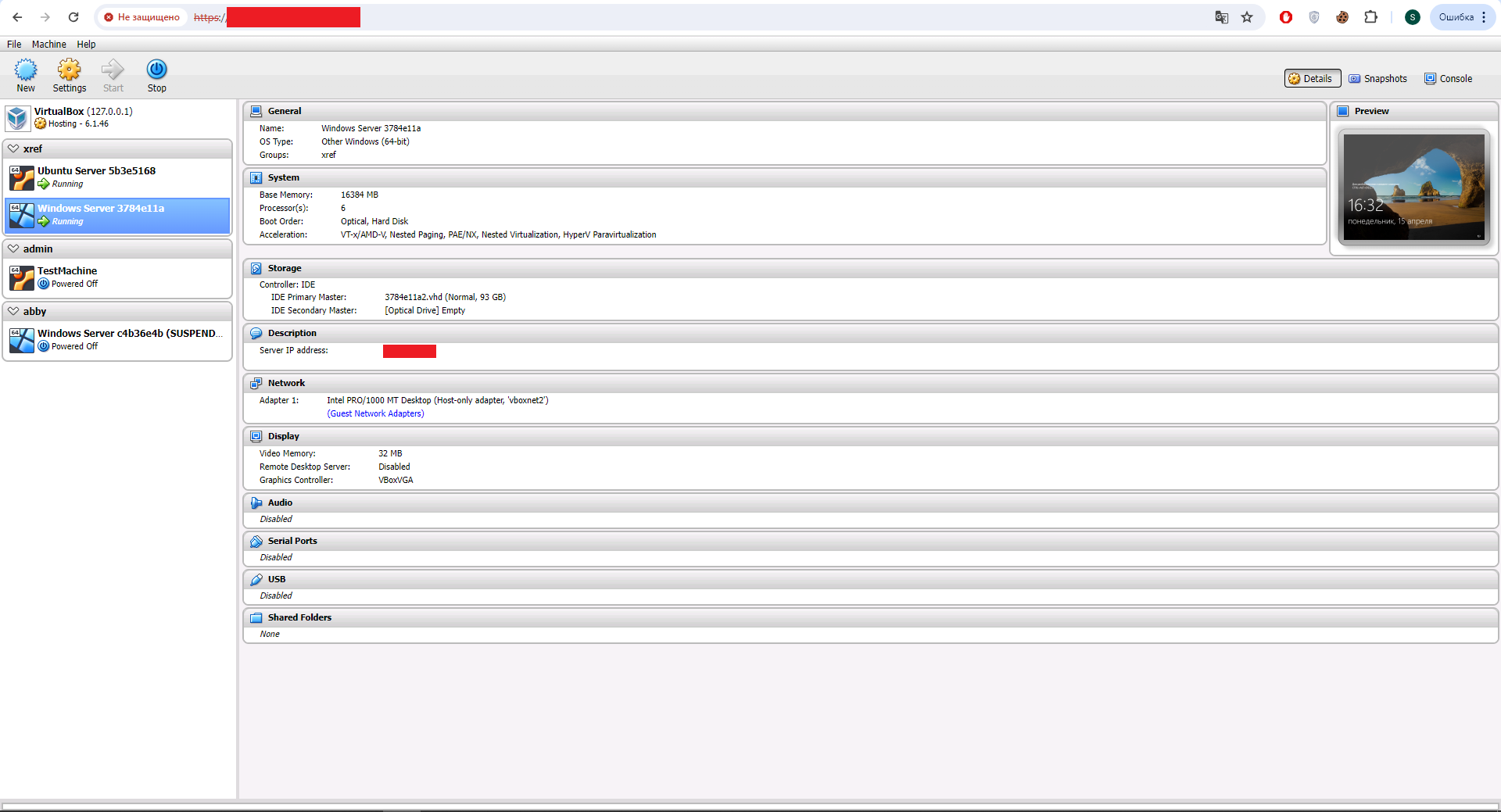Click the VBoxVGA graphics controller value
This screenshot has width=1501, height=812.
[x=396, y=480]
